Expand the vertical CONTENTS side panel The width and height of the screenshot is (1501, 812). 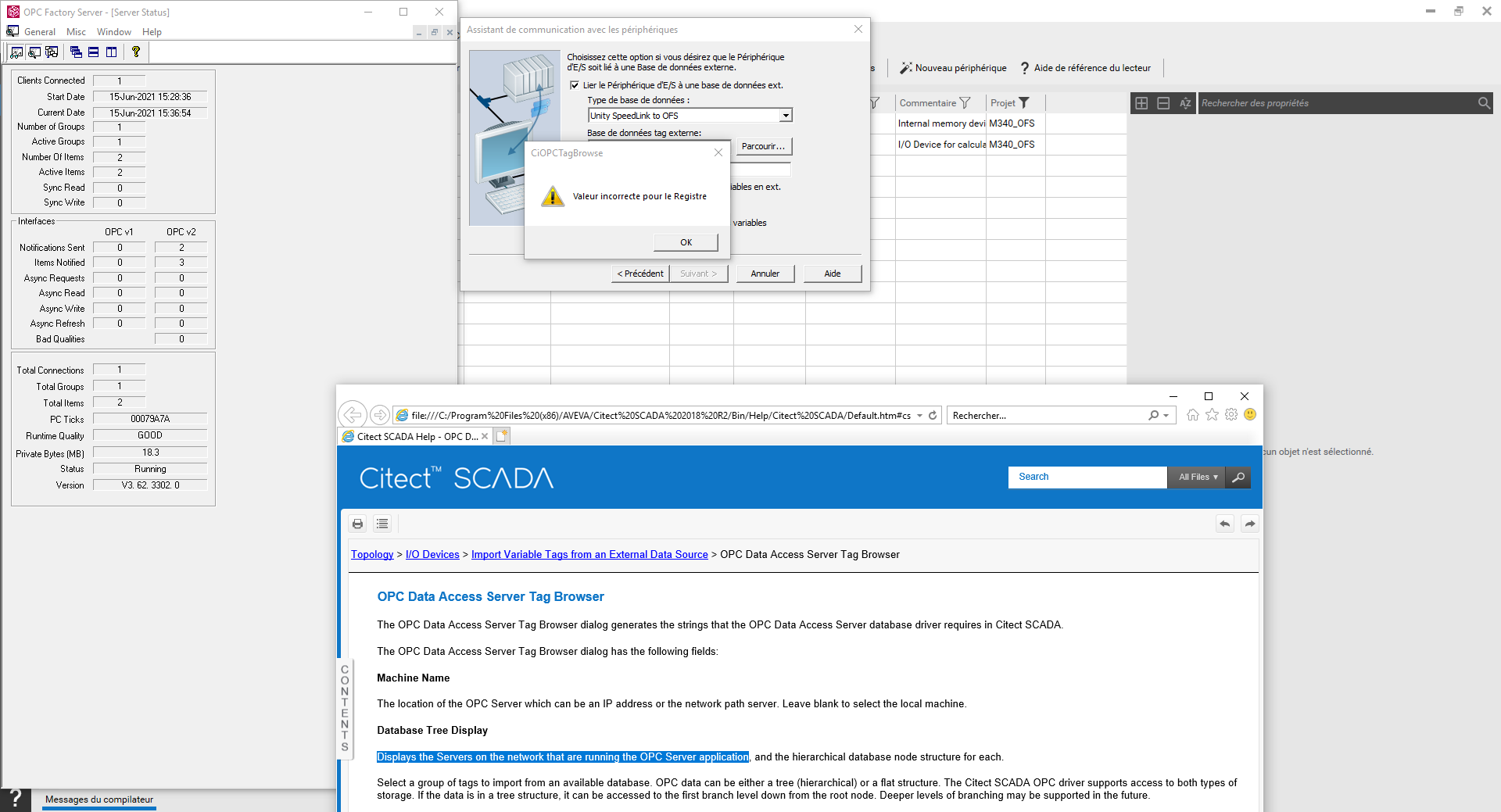click(345, 708)
